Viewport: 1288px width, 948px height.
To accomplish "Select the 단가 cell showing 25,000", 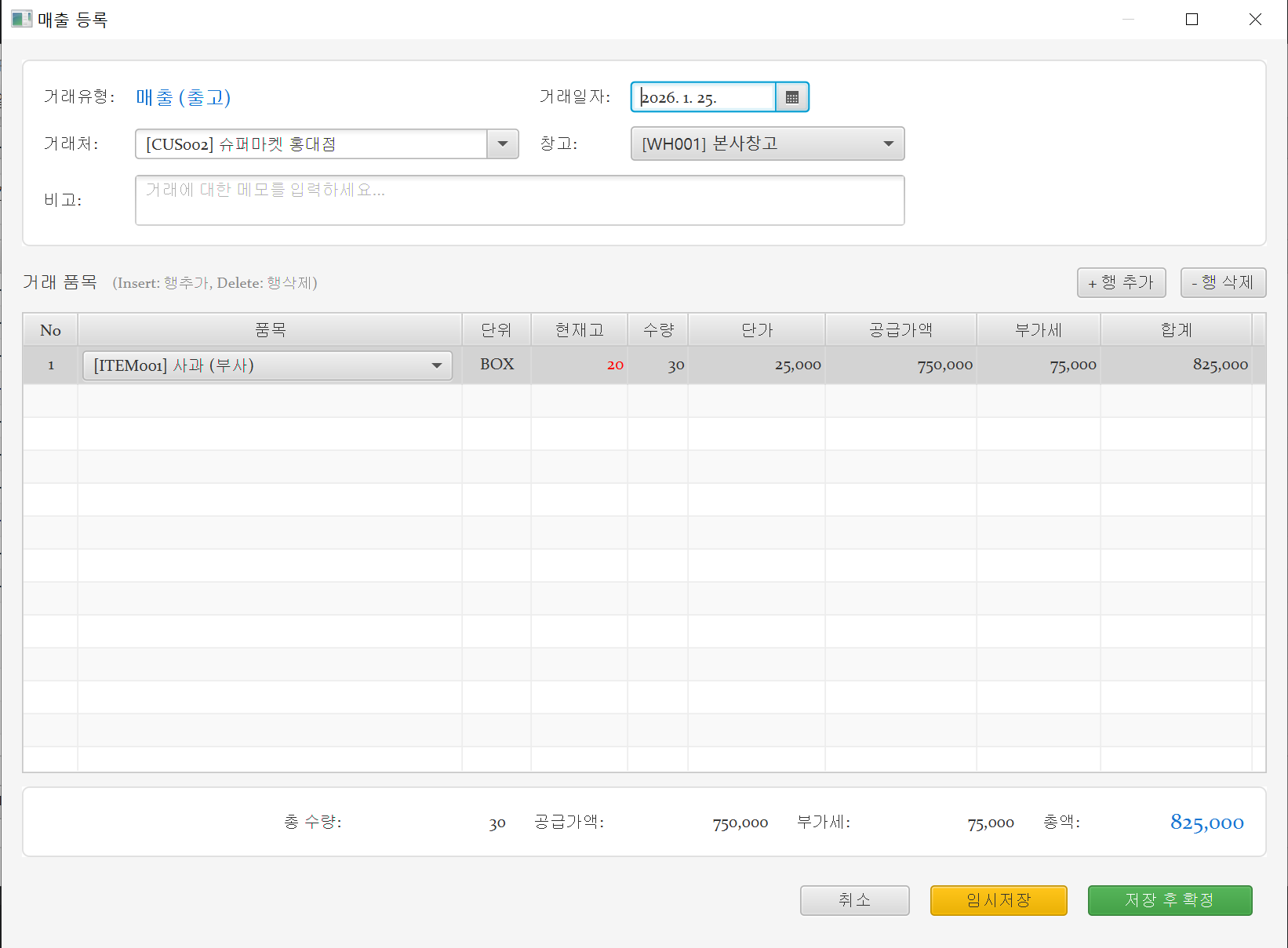I will tap(756, 365).
